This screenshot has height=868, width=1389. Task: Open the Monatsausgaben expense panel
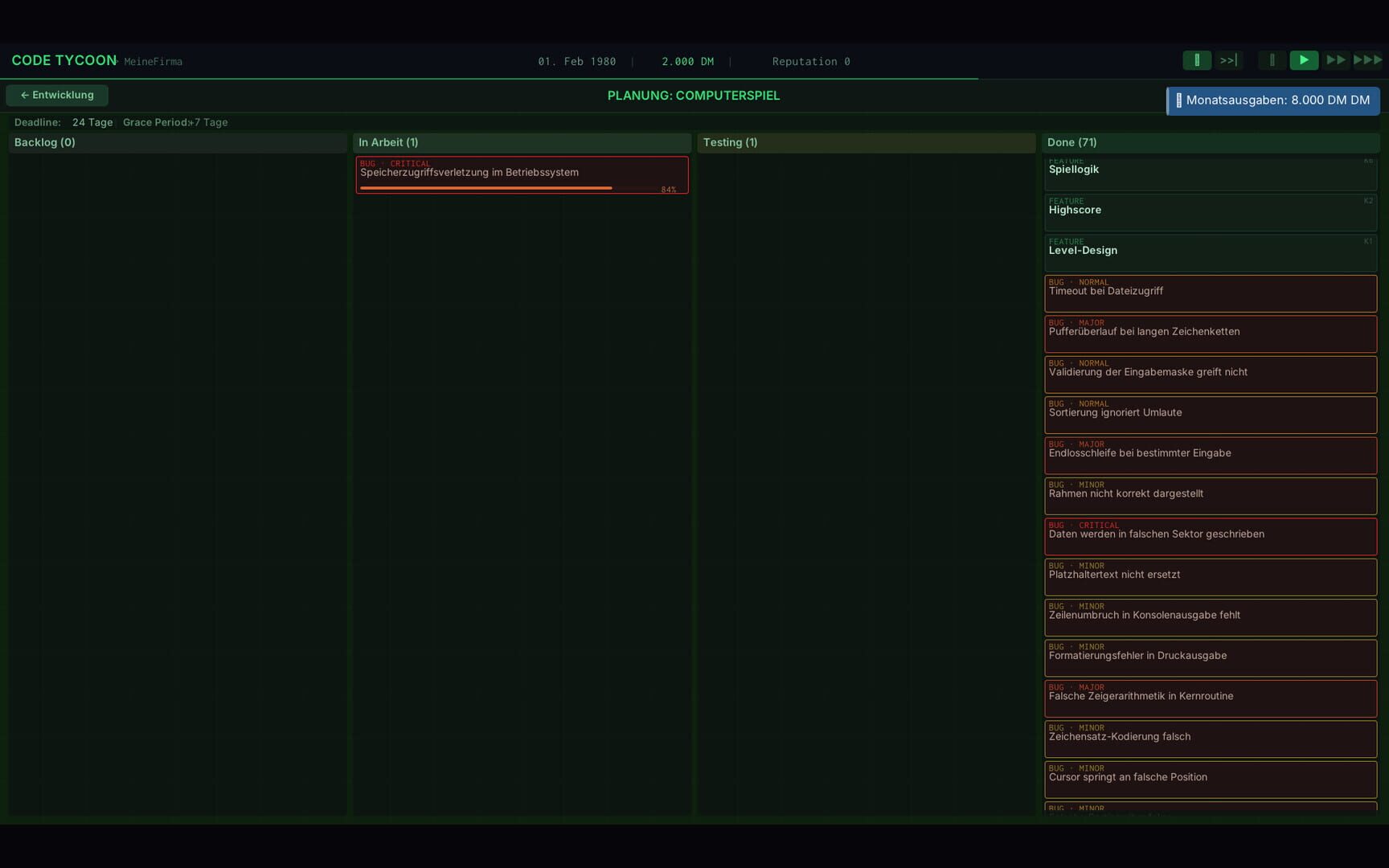point(1272,100)
